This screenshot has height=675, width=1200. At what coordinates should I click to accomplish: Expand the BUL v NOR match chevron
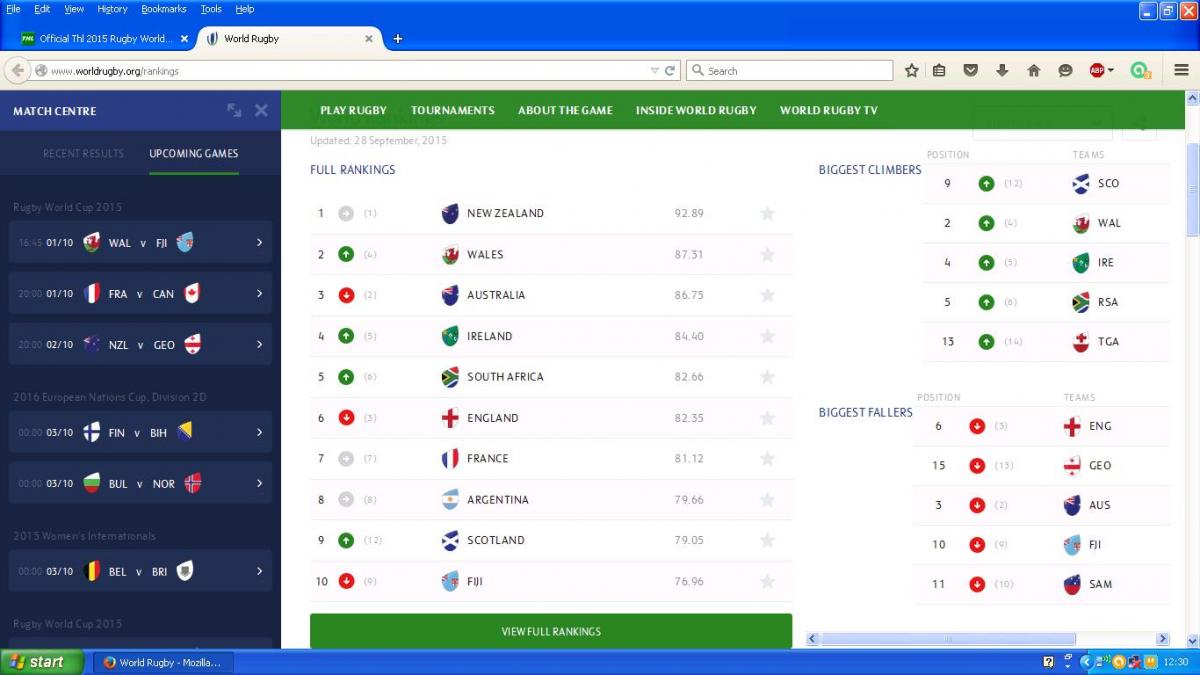(x=259, y=483)
